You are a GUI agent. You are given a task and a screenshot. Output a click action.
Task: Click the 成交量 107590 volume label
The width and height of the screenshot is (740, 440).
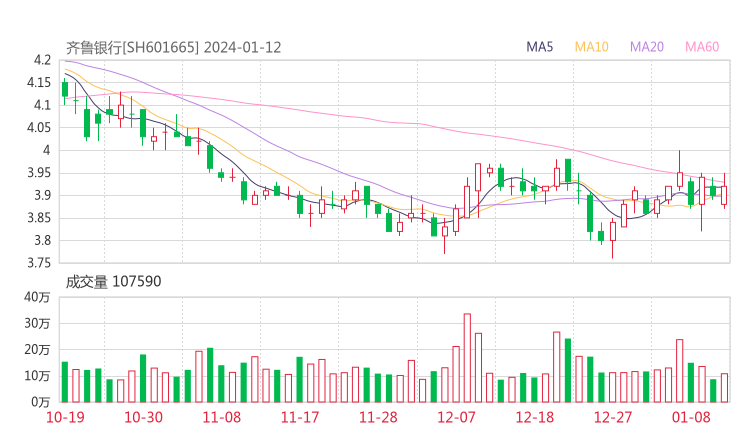tap(113, 282)
